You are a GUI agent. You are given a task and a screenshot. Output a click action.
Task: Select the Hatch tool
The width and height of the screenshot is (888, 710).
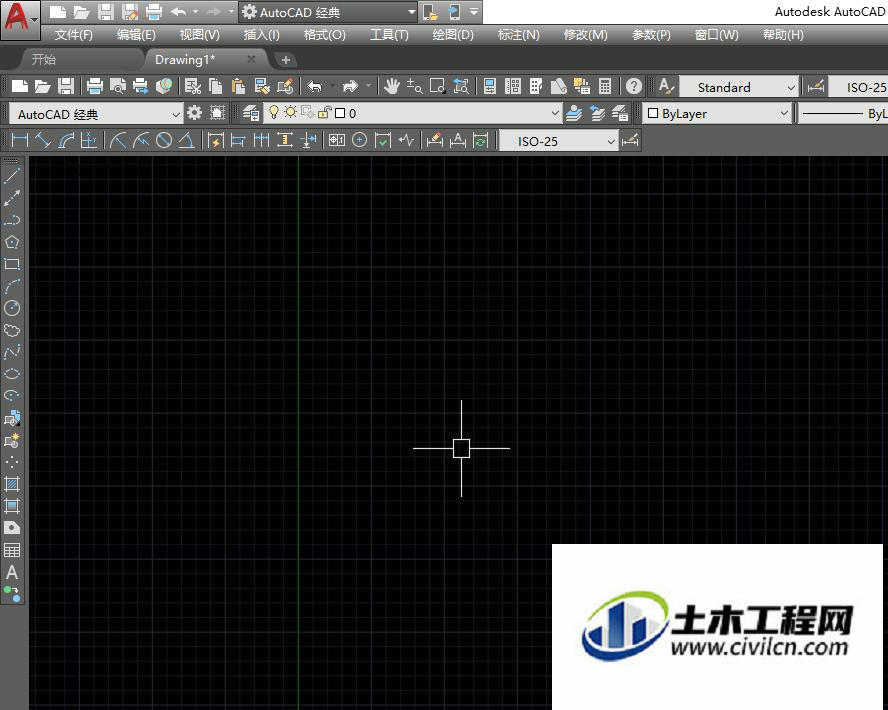coord(12,484)
